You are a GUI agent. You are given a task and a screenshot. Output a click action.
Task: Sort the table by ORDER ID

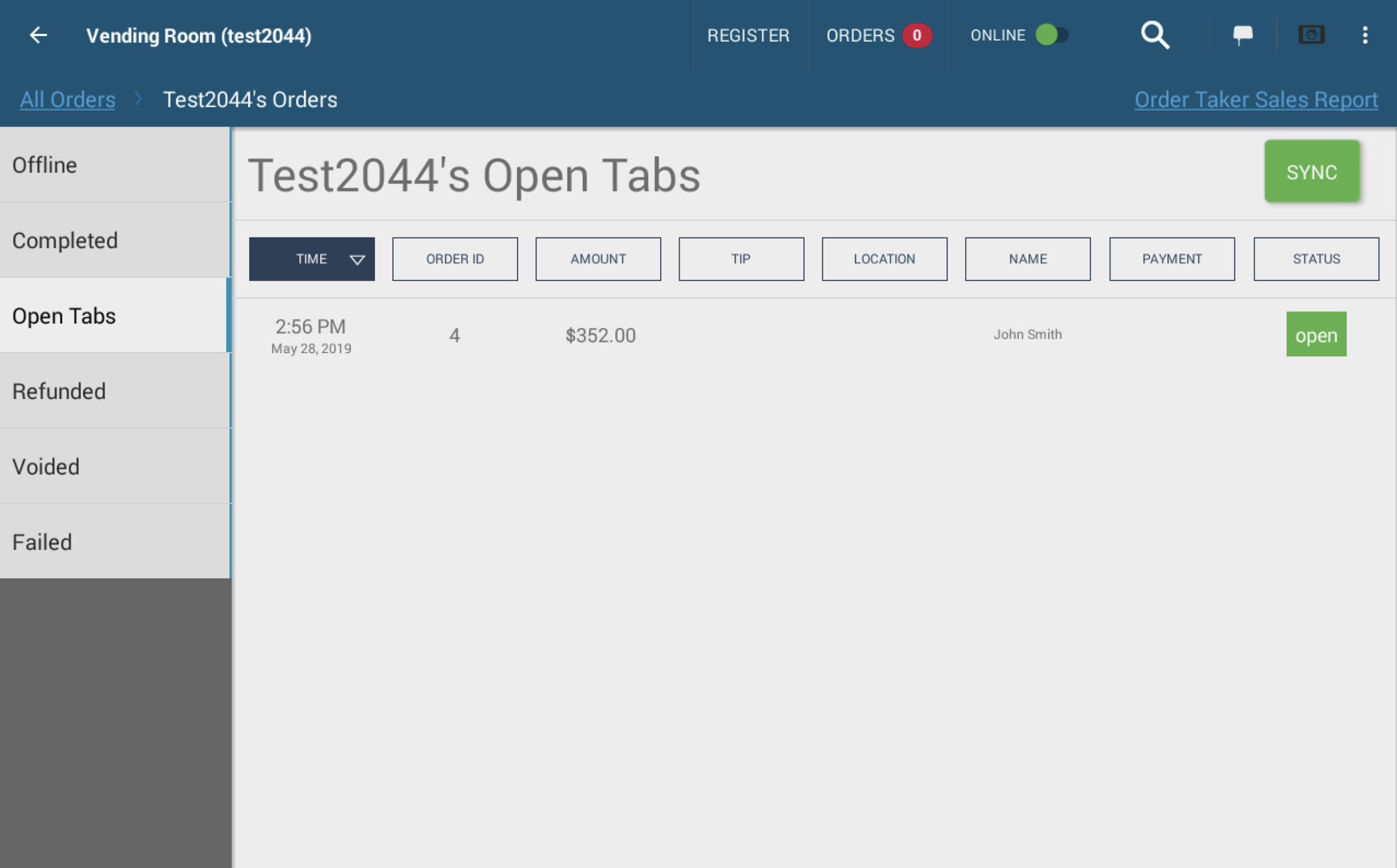[455, 259]
